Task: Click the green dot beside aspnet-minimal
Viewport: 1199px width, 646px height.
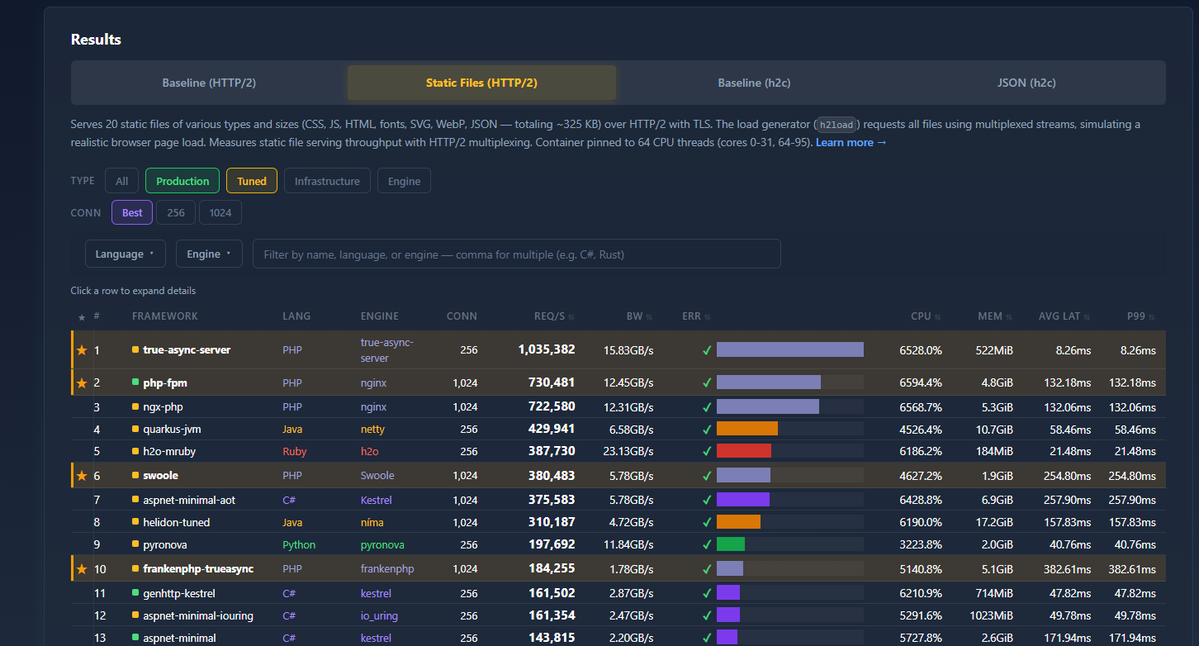Action: coord(135,637)
